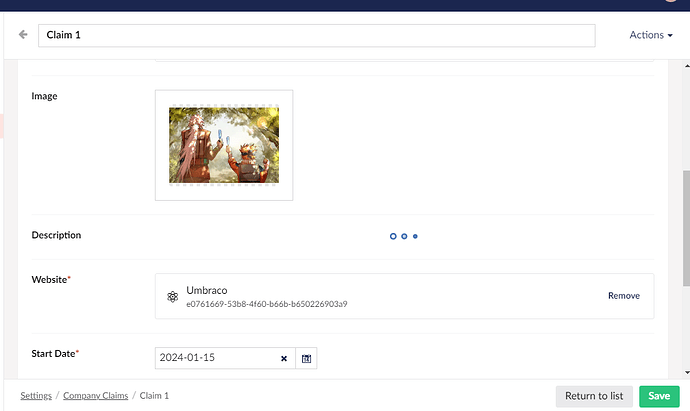Open the calendar date picker icon

(307, 358)
